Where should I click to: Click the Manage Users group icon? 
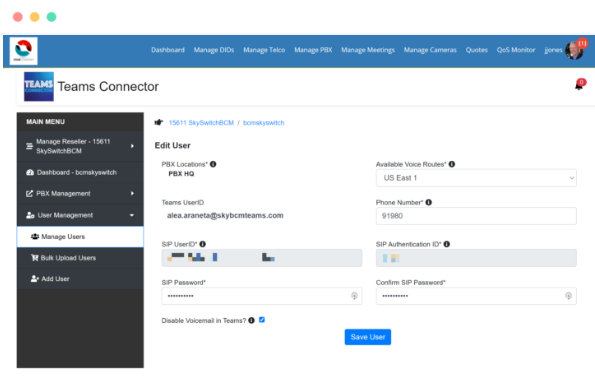(35, 237)
